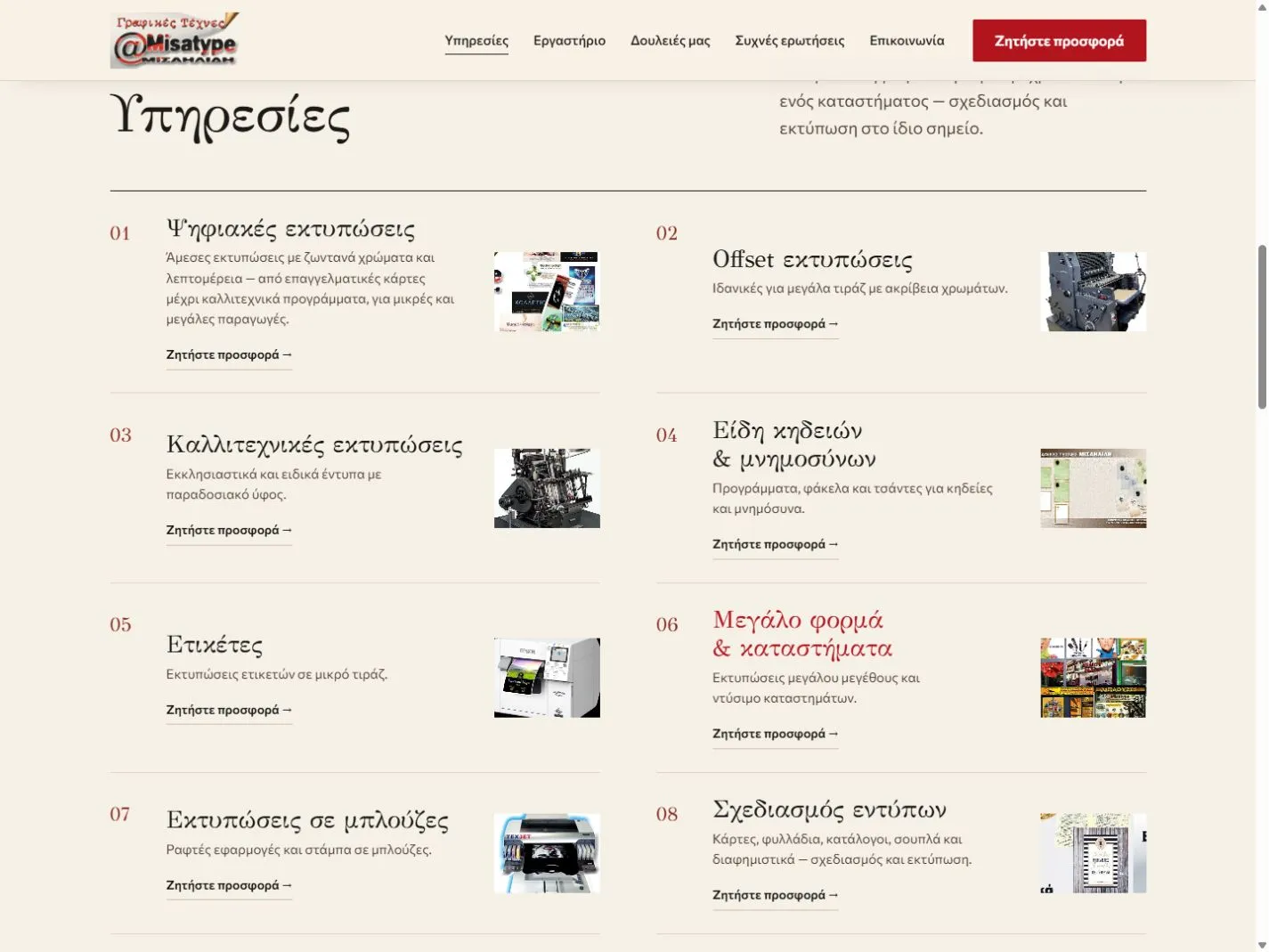Image resolution: width=1269 pixels, height=952 pixels.
Task: Go to the Εργαστήριο menu item
Action: (569, 41)
